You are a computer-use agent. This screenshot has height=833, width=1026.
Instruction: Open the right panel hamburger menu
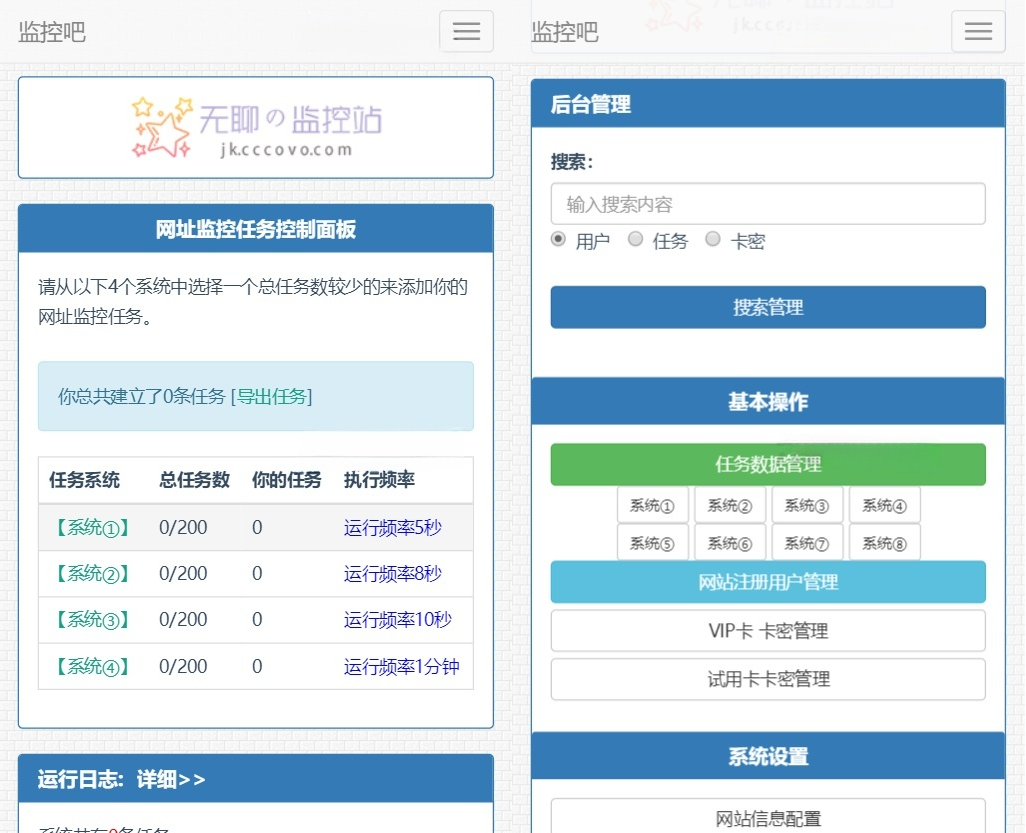(x=977, y=31)
